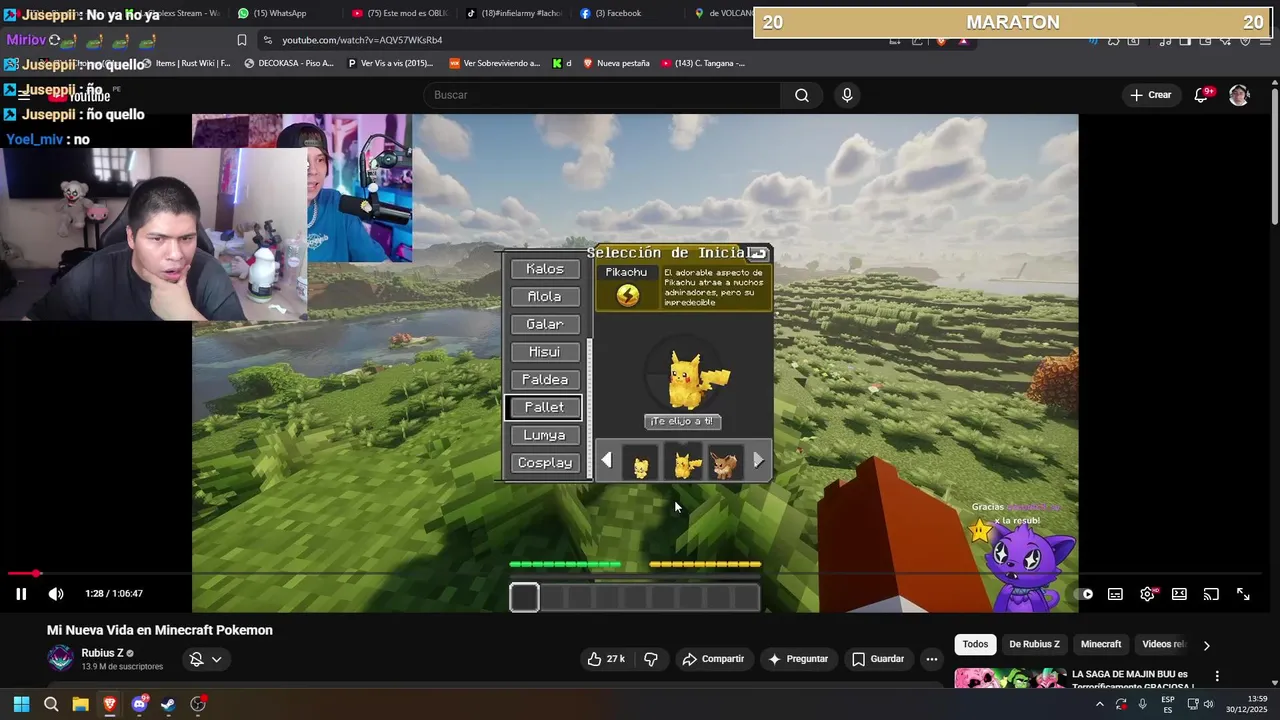
Task: Switch to the Facebook browser tab
Action: 611,13
